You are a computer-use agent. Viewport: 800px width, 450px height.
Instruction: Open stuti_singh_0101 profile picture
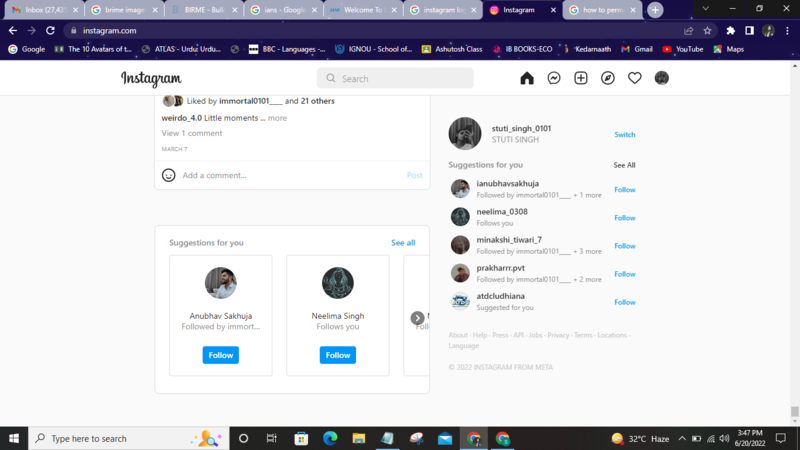click(x=465, y=134)
